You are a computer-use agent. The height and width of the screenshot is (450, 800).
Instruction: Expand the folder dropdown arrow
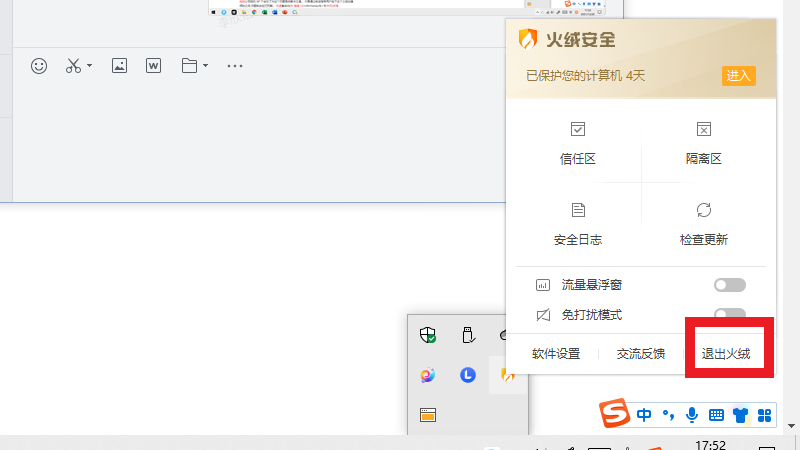click(x=205, y=66)
